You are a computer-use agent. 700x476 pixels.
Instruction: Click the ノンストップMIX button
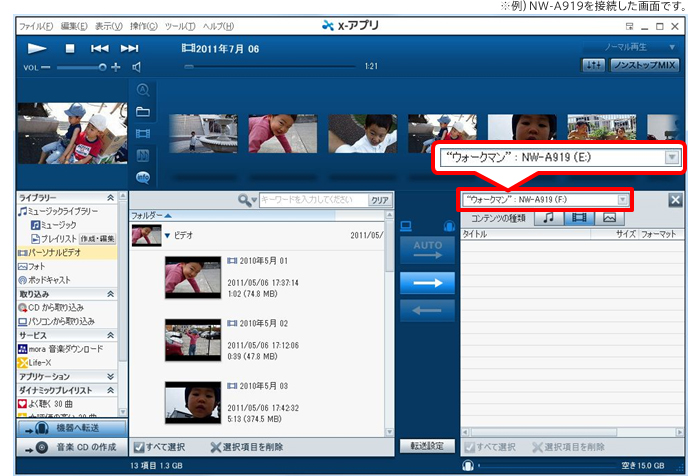click(645, 65)
